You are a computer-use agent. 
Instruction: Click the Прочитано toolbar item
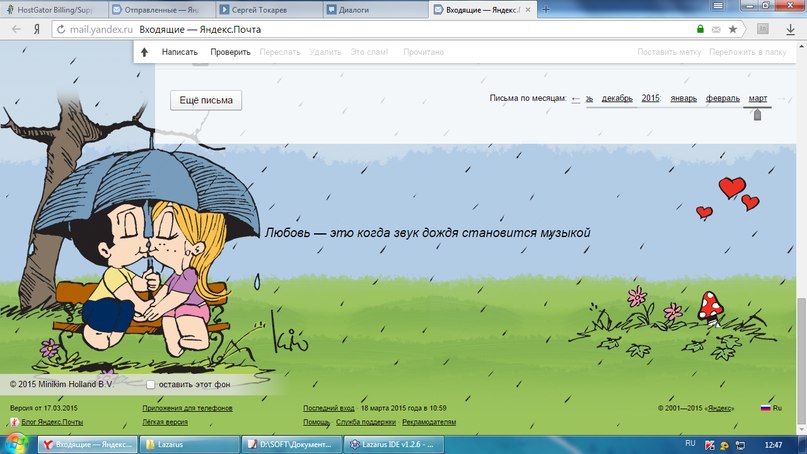click(424, 52)
